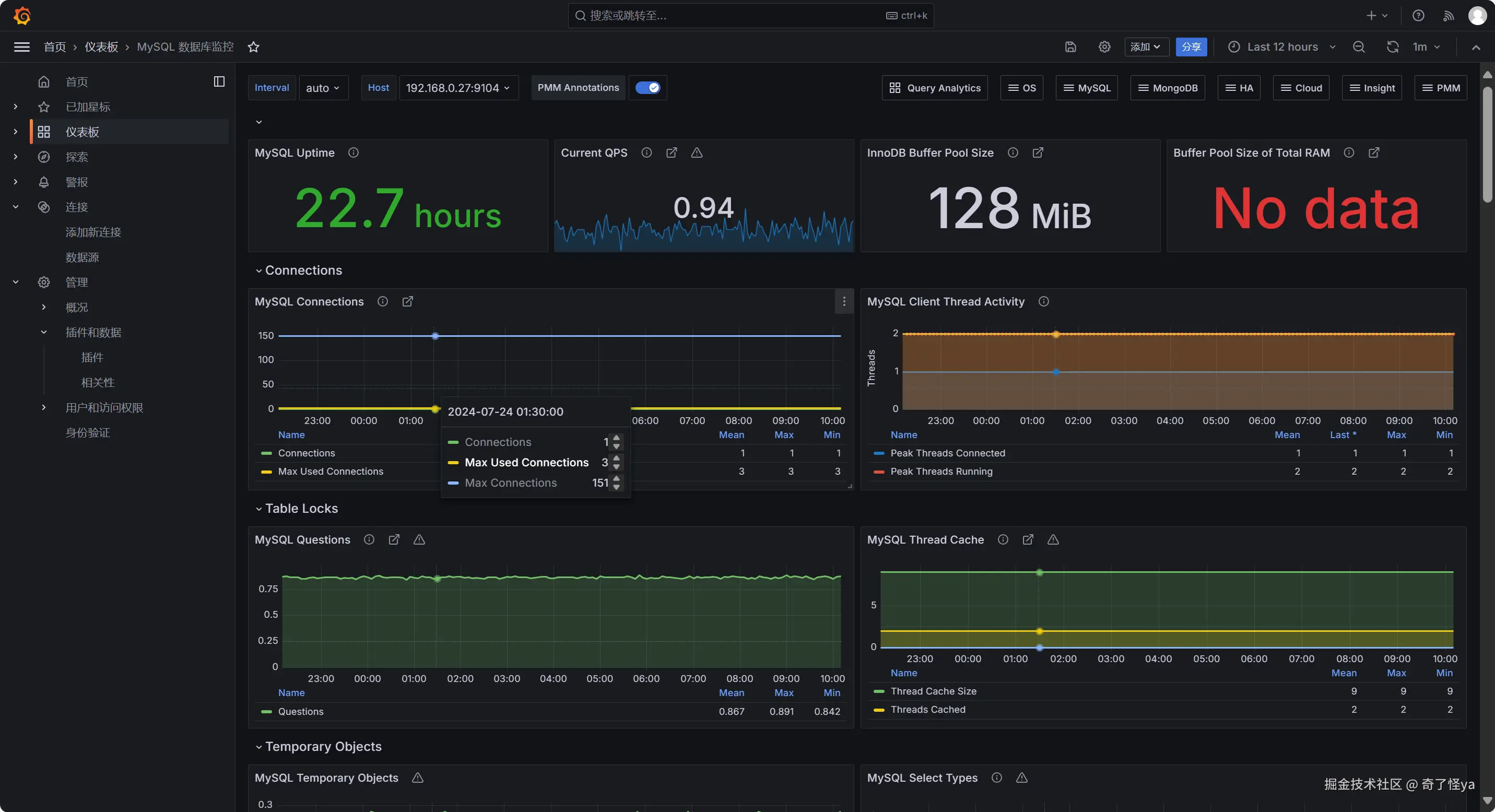1495x812 pixels.
Task: Open the Query Analytics menu
Action: click(x=934, y=88)
